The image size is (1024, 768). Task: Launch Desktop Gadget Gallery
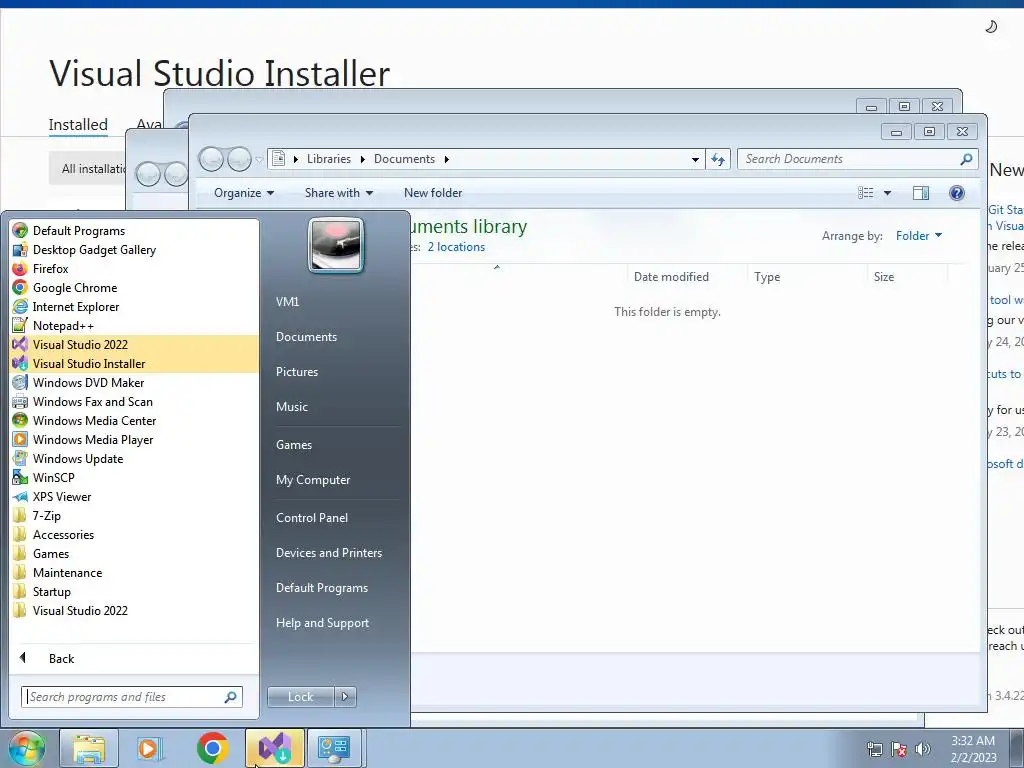(134, 249)
